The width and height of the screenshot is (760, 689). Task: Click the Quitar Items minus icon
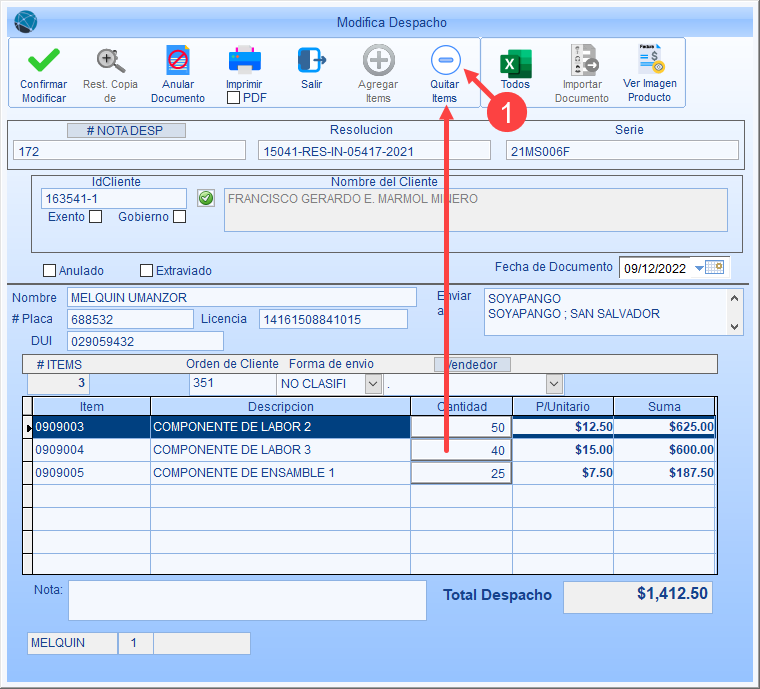(445, 61)
